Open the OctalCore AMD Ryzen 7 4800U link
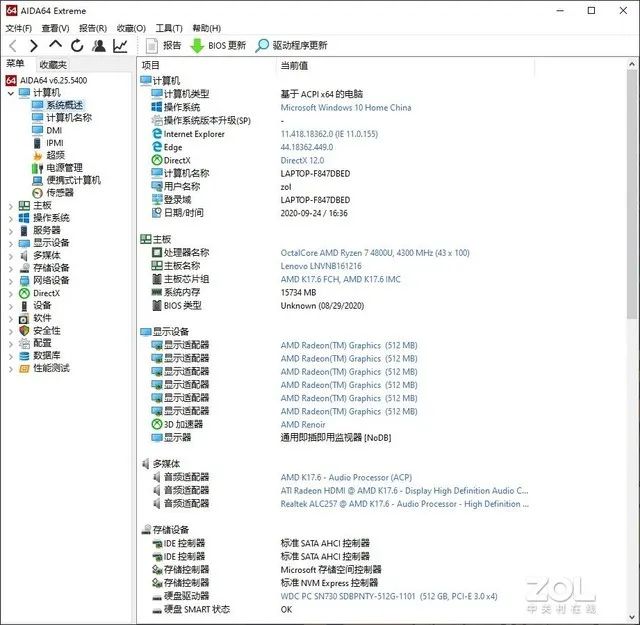The width and height of the screenshot is (640, 625). point(375,253)
